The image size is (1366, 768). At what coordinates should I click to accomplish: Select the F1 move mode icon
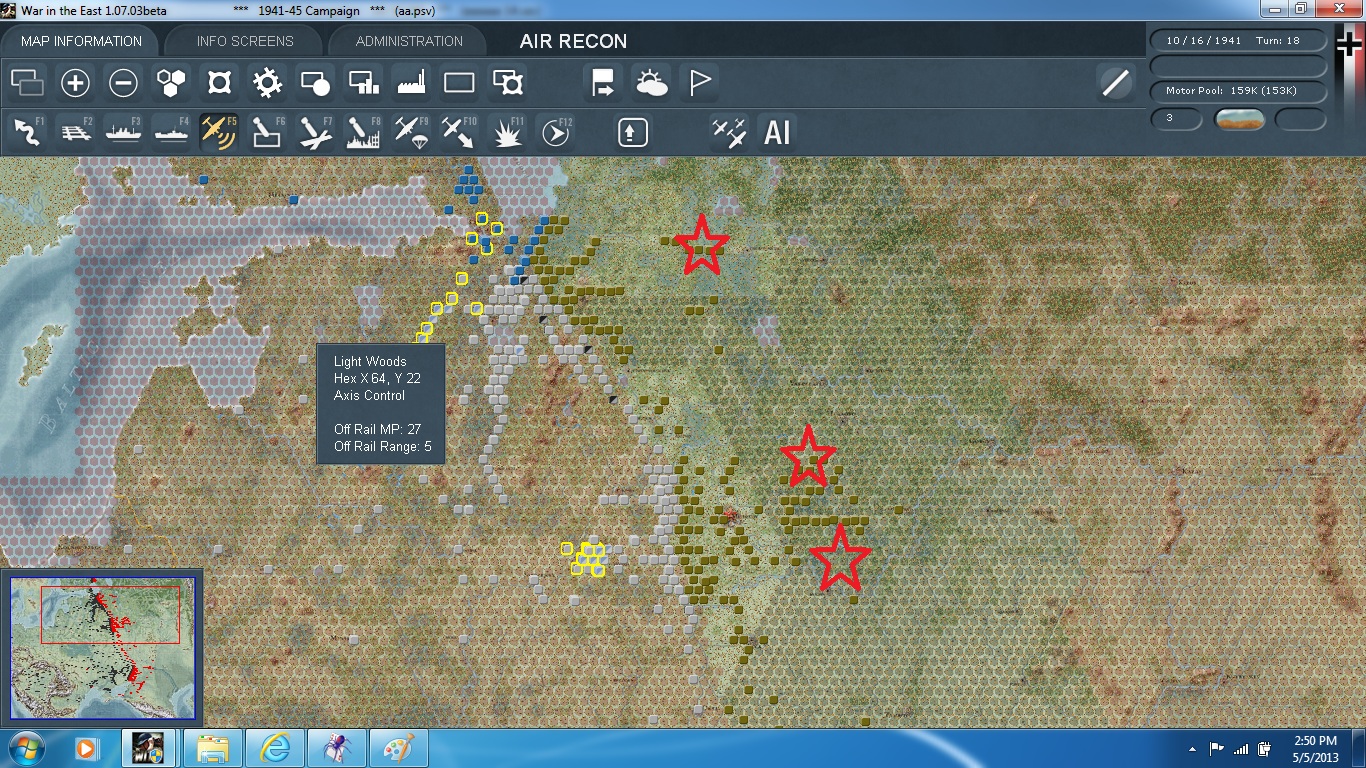[x=28, y=132]
